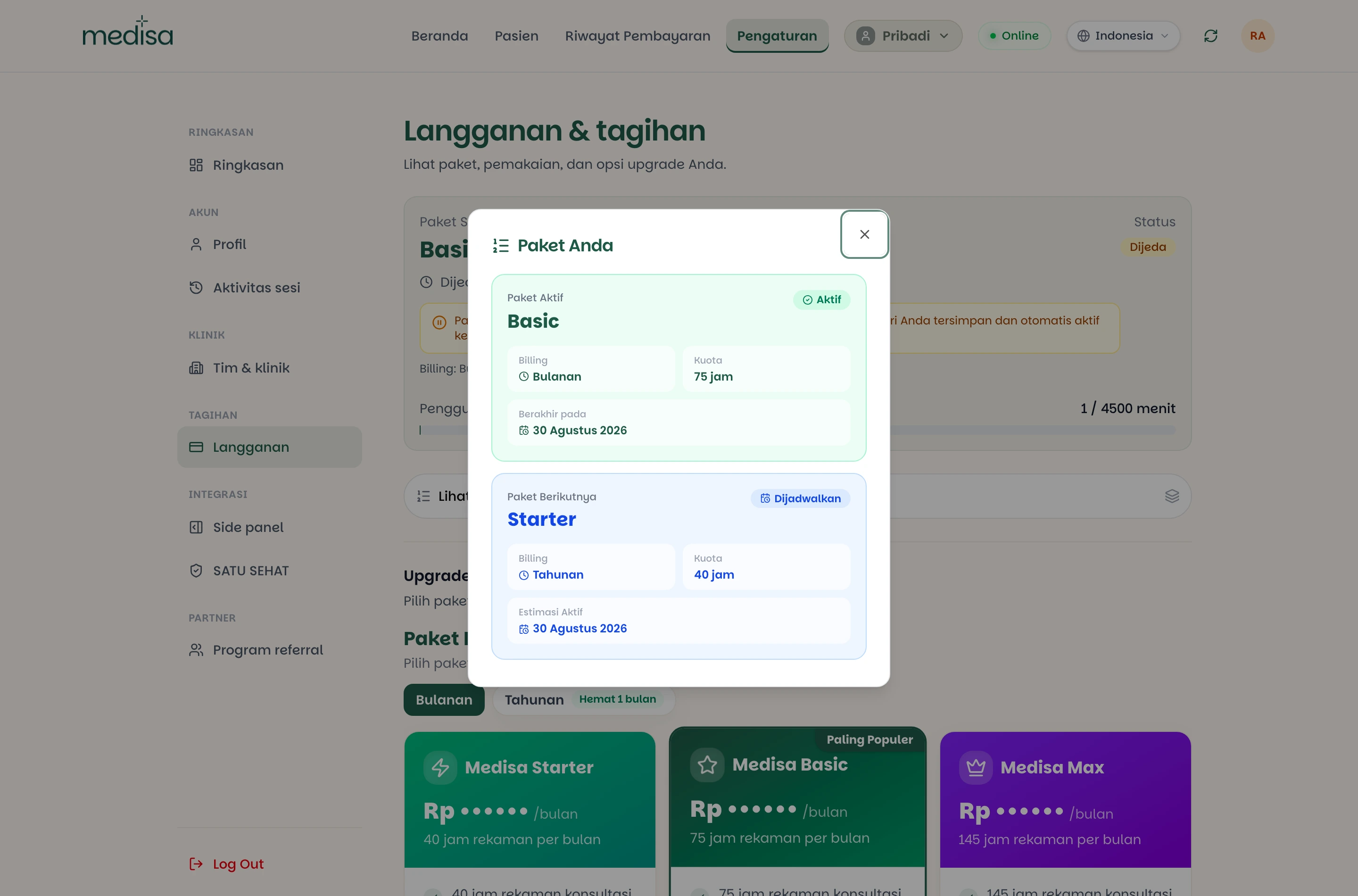
Task: Go to the Beranda tab
Action: [x=439, y=36]
